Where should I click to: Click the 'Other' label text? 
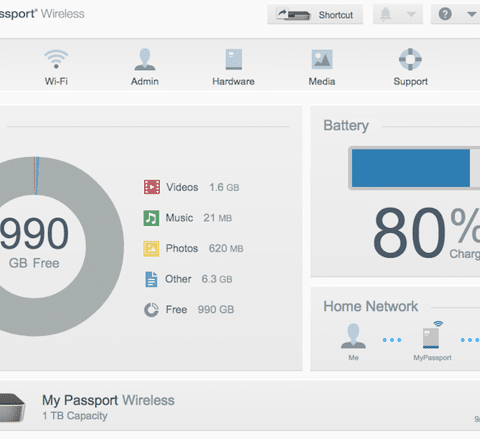click(178, 279)
